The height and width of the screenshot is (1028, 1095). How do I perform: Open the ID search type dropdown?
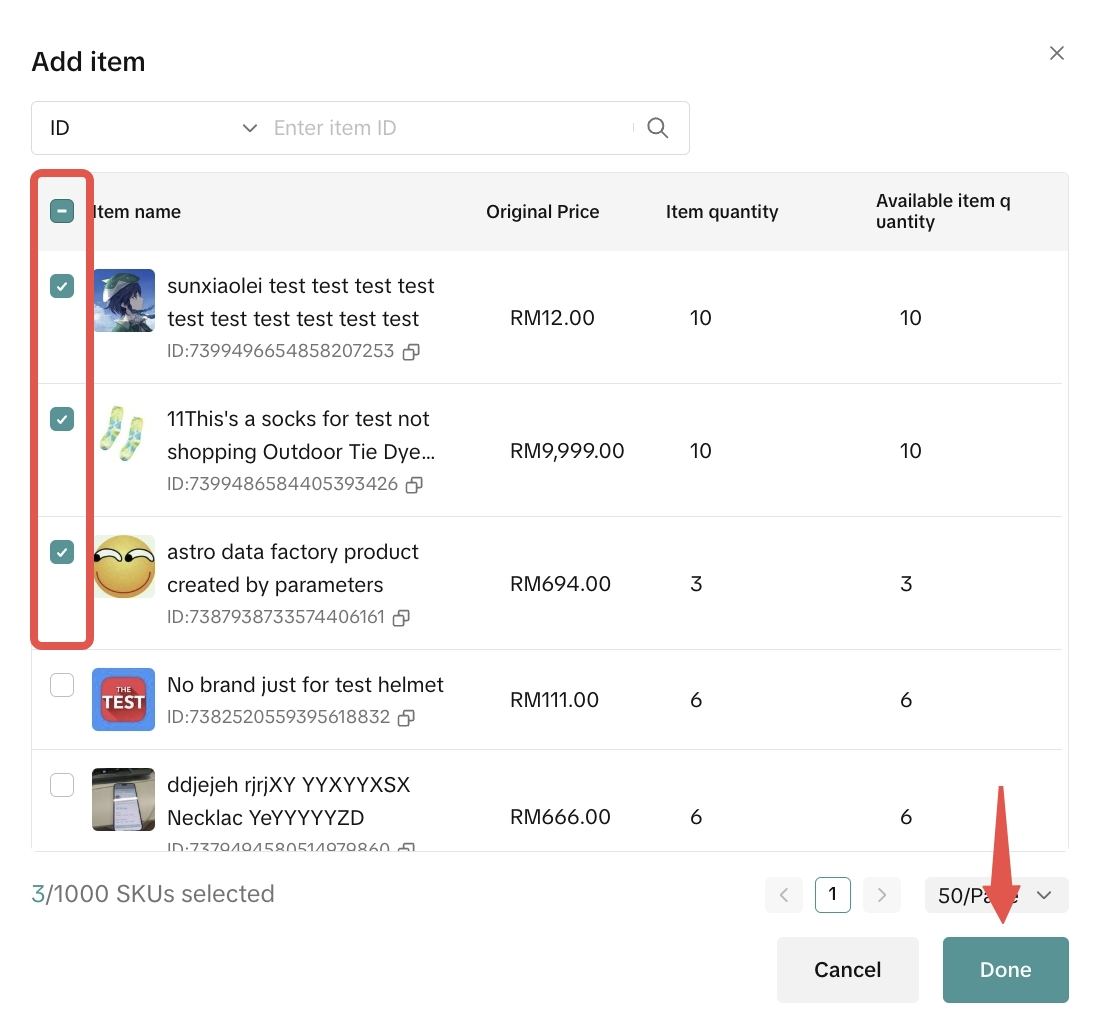coord(153,128)
